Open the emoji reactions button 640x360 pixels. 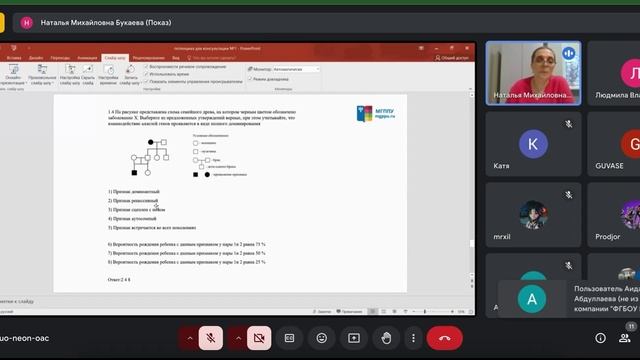(322, 338)
